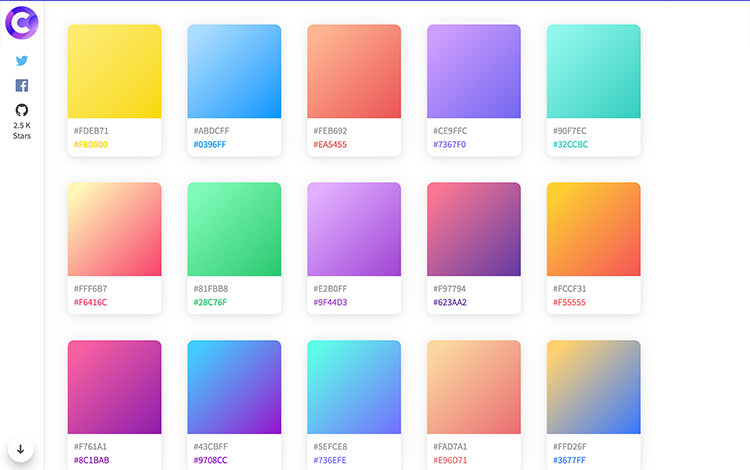The height and width of the screenshot is (470, 750).
Task: Click the #EA5455 hex color label
Action: pos(330,144)
